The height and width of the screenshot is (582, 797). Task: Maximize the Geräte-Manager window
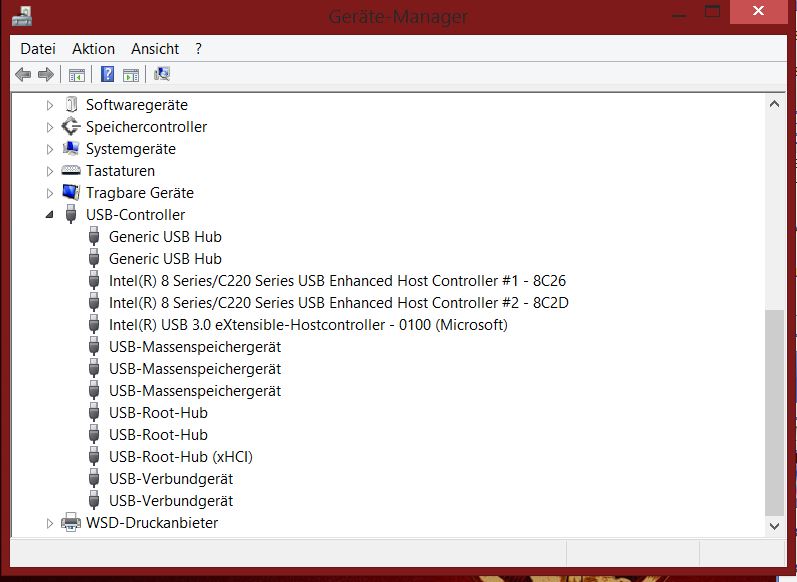pos(713,11)
